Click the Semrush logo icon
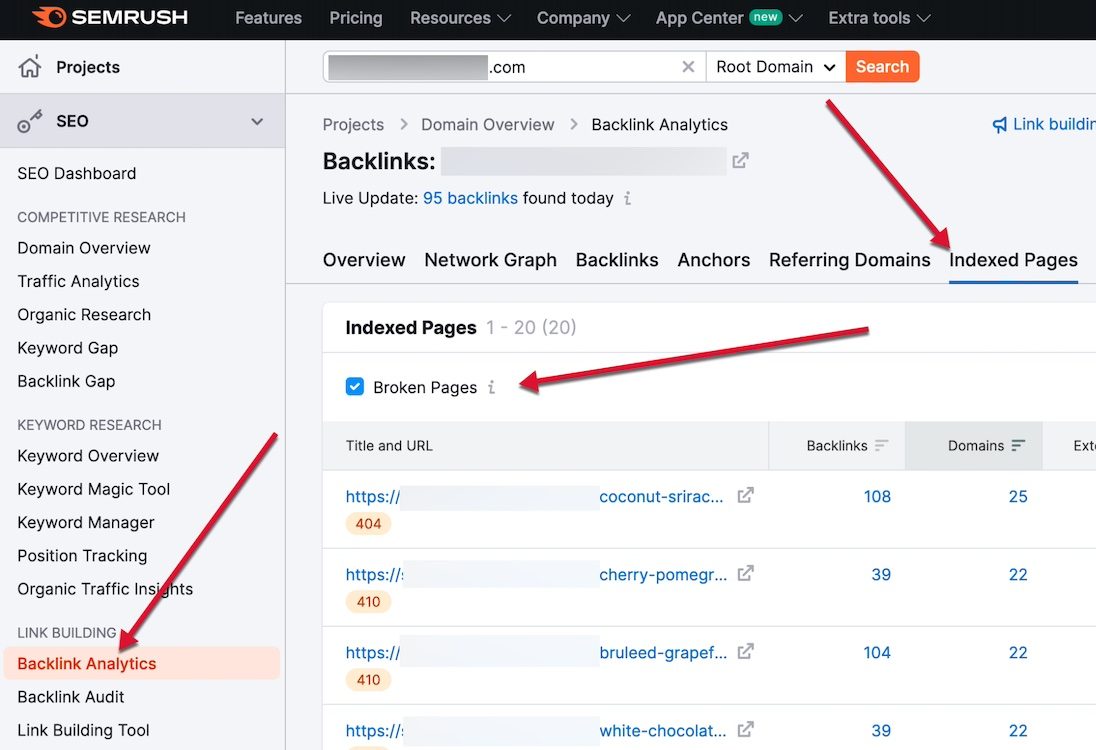This screenshot has width=1096, height=750. (49, 18)
